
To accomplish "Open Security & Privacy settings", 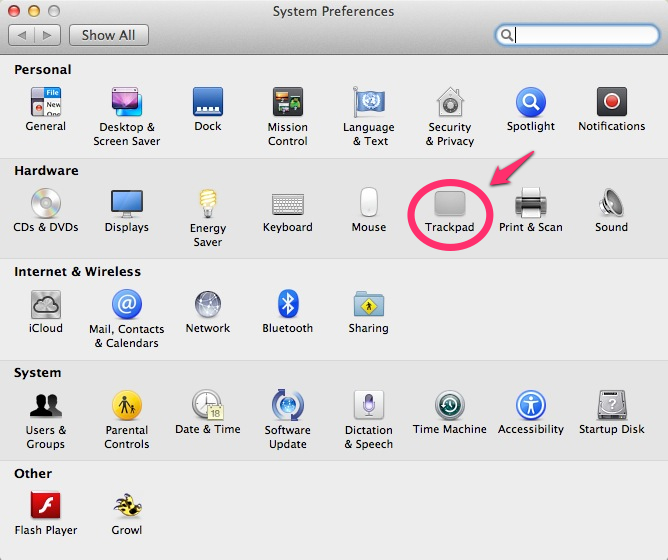I will click(449, 103).
